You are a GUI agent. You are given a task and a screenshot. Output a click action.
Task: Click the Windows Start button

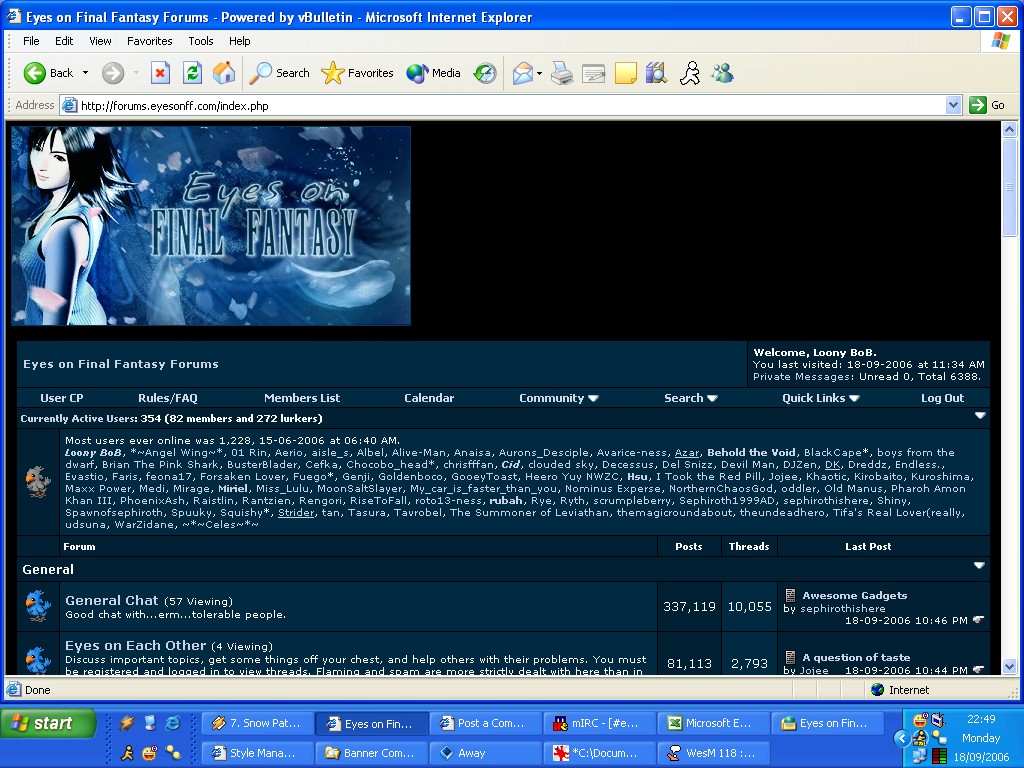(48, 723)
